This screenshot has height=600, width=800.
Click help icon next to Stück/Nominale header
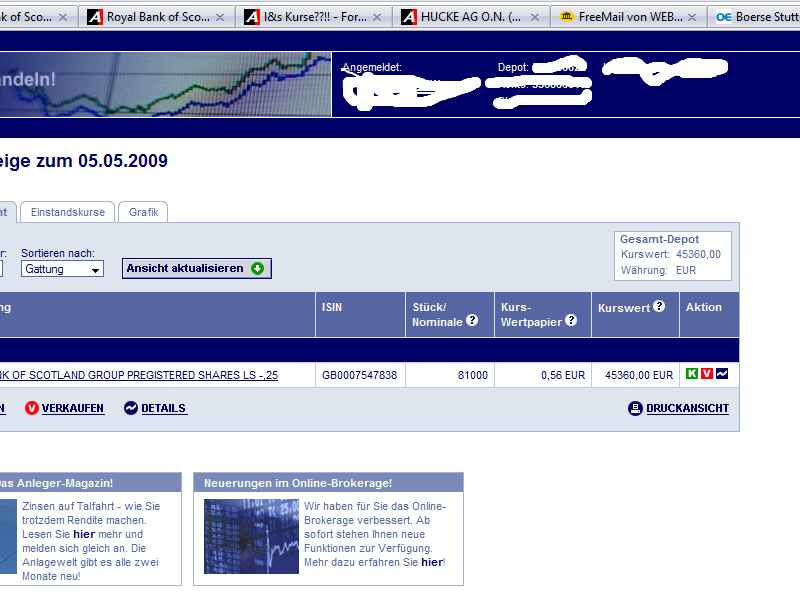472,320
